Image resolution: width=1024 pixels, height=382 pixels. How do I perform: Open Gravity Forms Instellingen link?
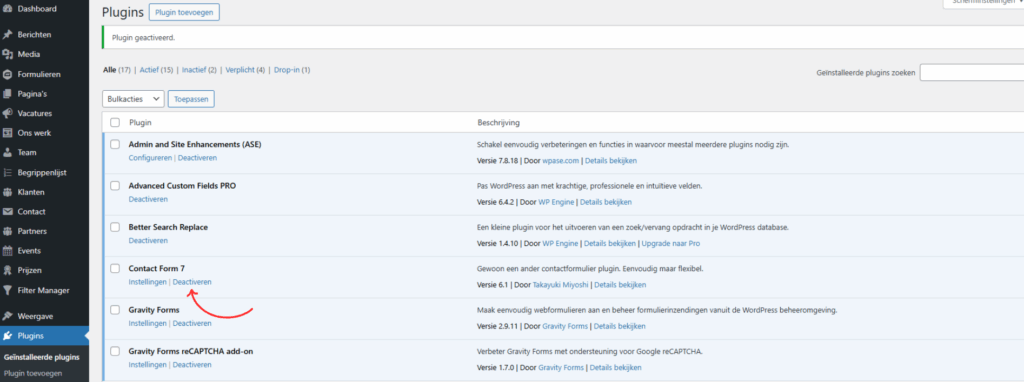[148, 323]
